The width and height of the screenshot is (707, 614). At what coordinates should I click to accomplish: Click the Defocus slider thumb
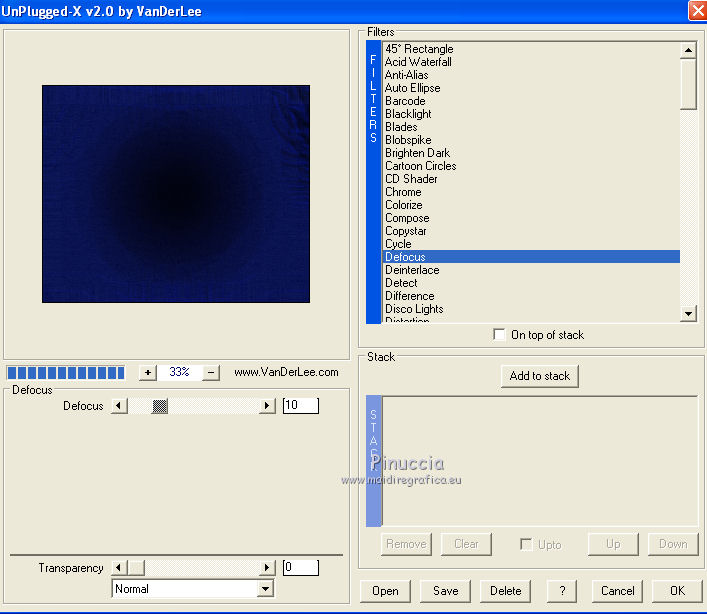coord(160,406)
